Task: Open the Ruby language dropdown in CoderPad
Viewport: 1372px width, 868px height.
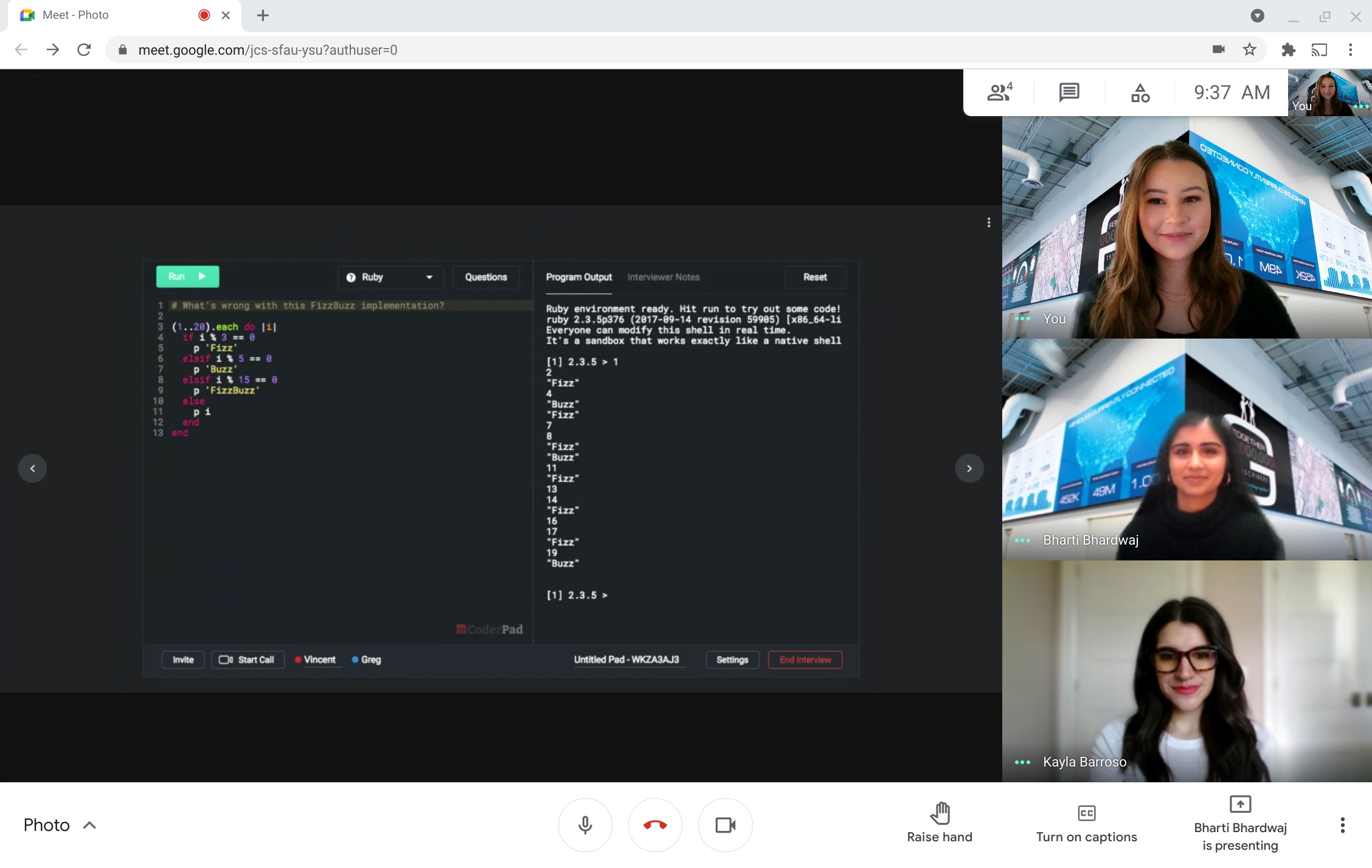Action: point(390,277)
